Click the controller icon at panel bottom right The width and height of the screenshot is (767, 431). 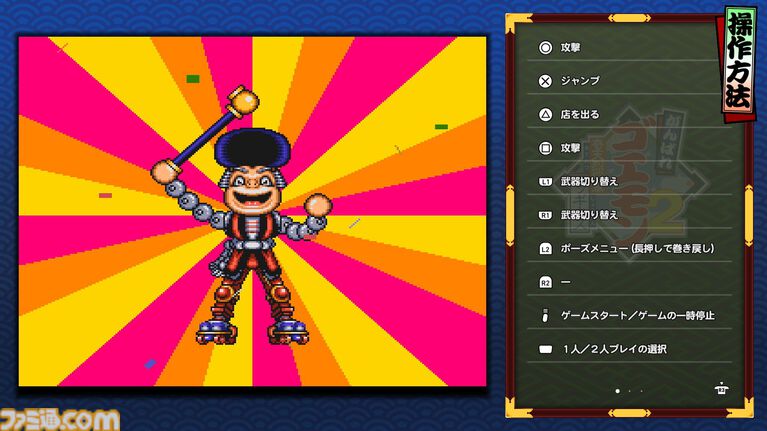click(x=722, y=388)
